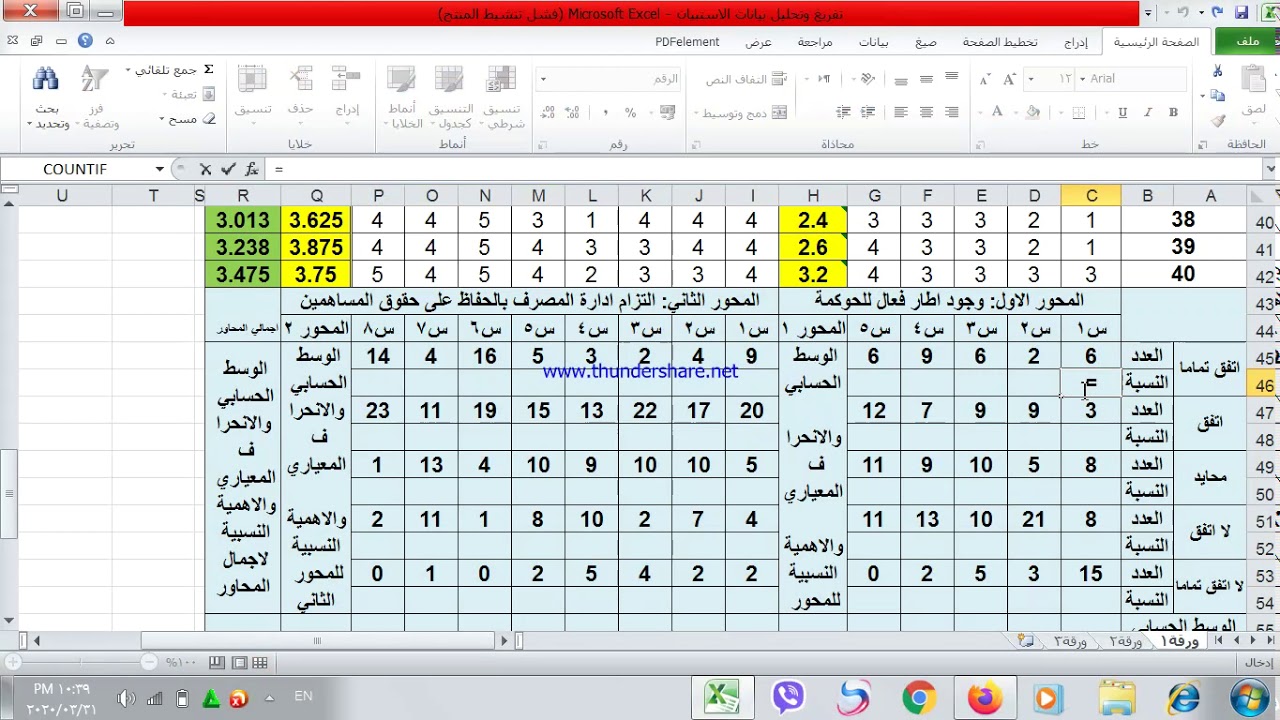
Task: Open the COUNTIF name box dropdown
Action: click(x=159, y=169)
